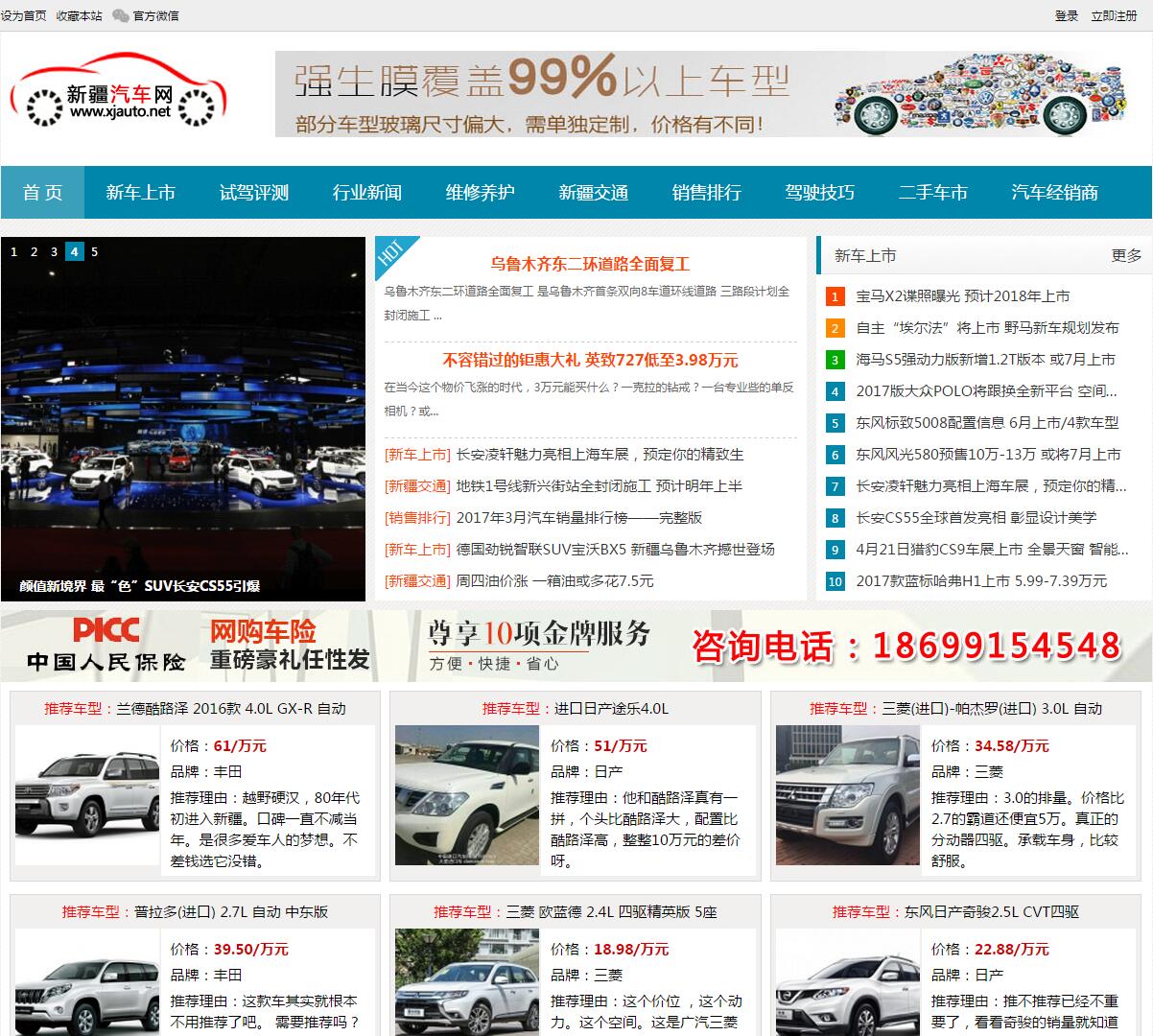Set site as homepage via 设为首页
1153x1036 pixels.
point(23,15)
